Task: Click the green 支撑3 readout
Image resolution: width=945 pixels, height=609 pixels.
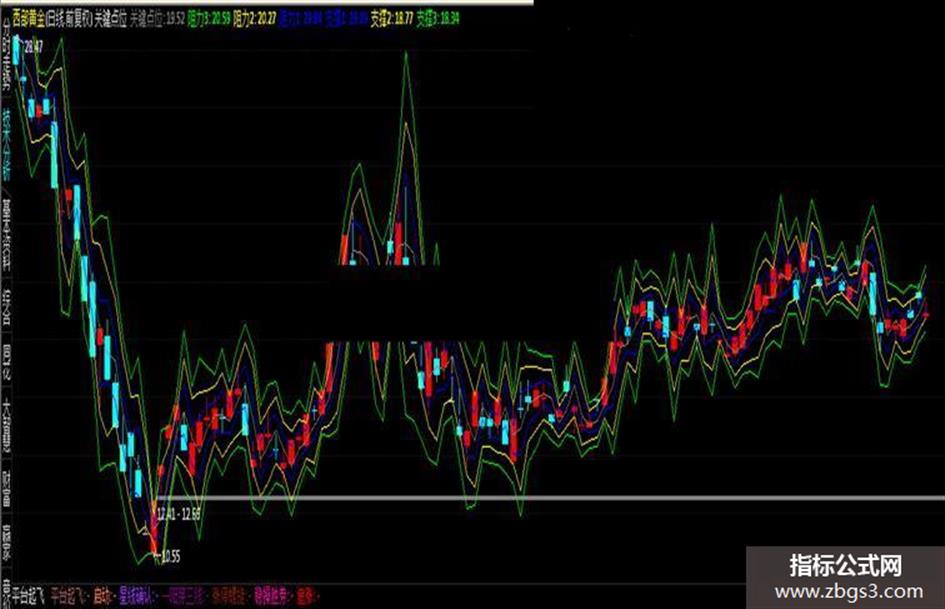Action: point(438,19)
